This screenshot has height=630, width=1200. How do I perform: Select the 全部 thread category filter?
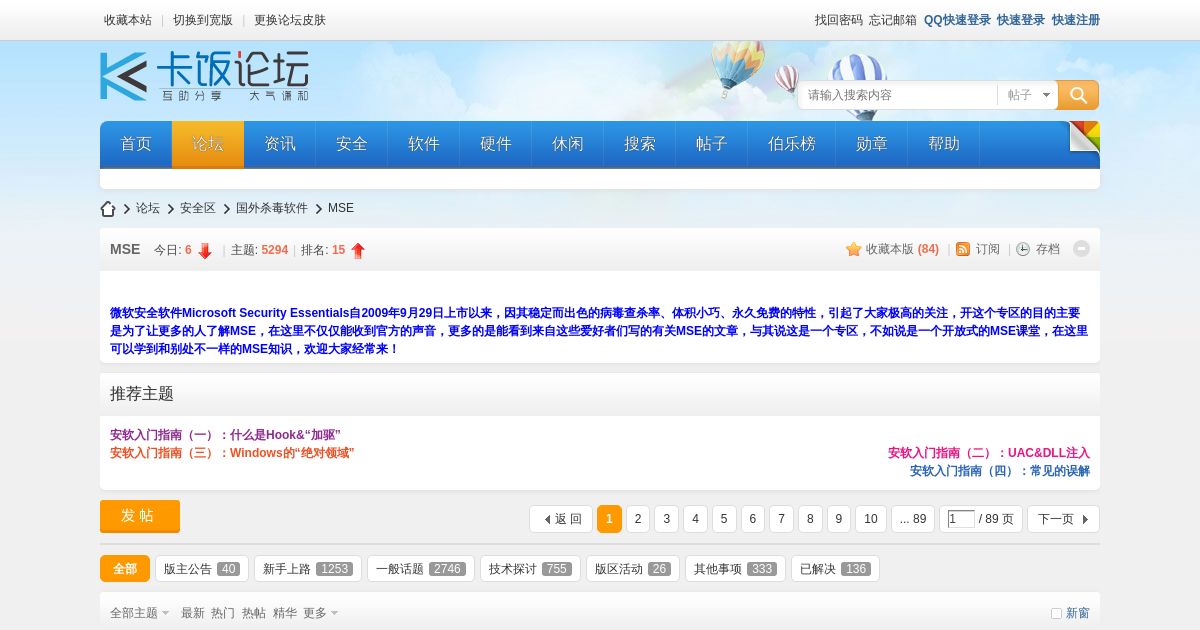(x=125, y=569)
